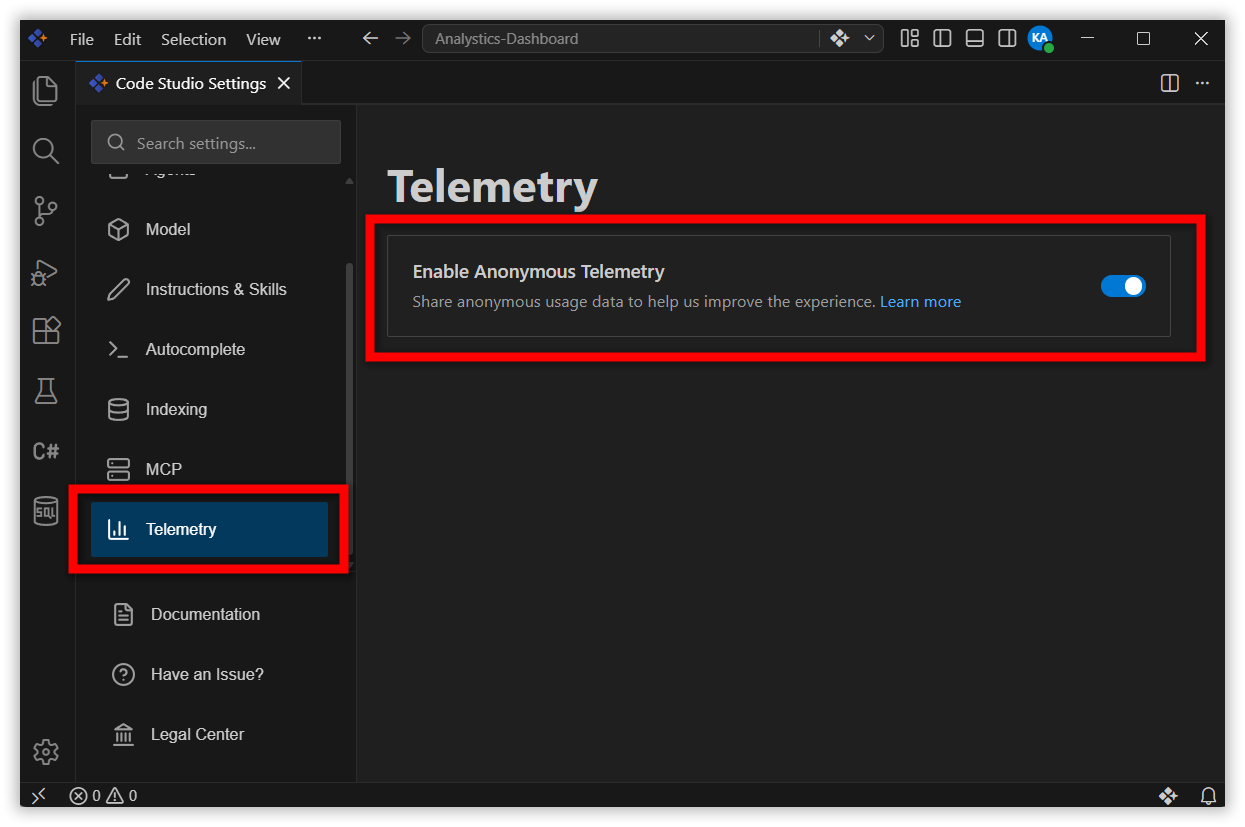The height and width of the screenshot is (827, 1245).
Task: Click the Analystics-Dashboard command center box
Action: click(621, 39)
